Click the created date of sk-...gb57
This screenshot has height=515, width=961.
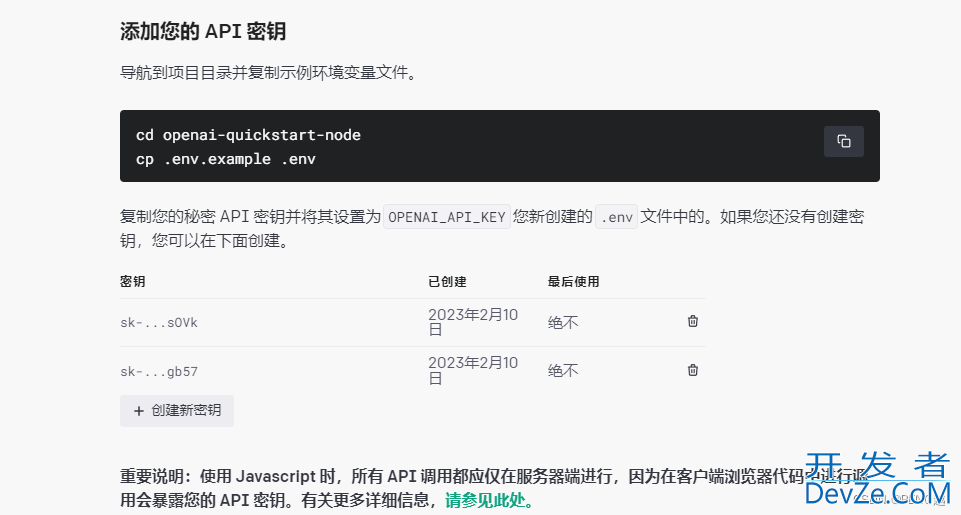[x=473, y=370]
